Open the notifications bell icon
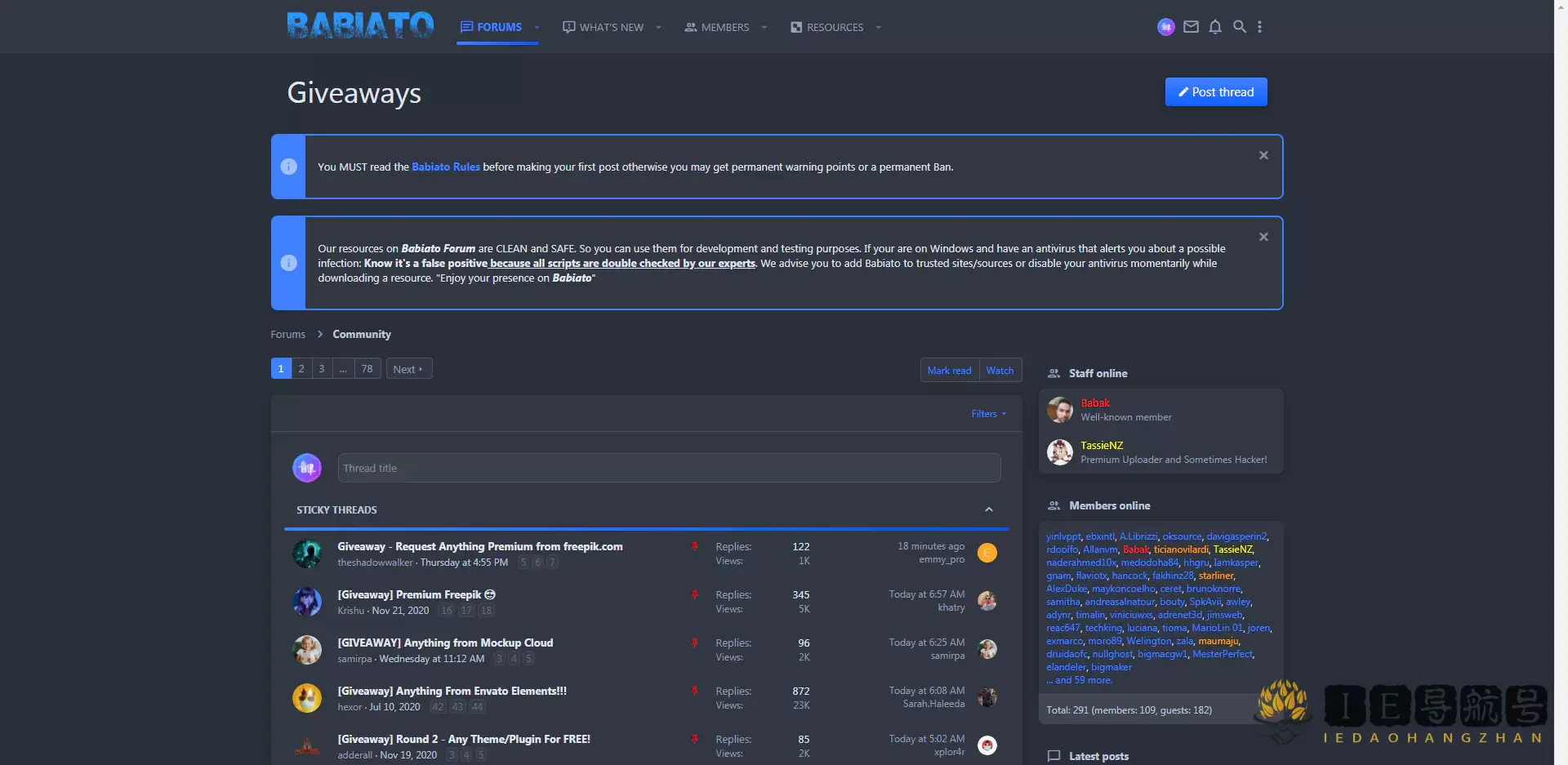The height and width of the screenshot is (765, 1568). [1215, 27]
